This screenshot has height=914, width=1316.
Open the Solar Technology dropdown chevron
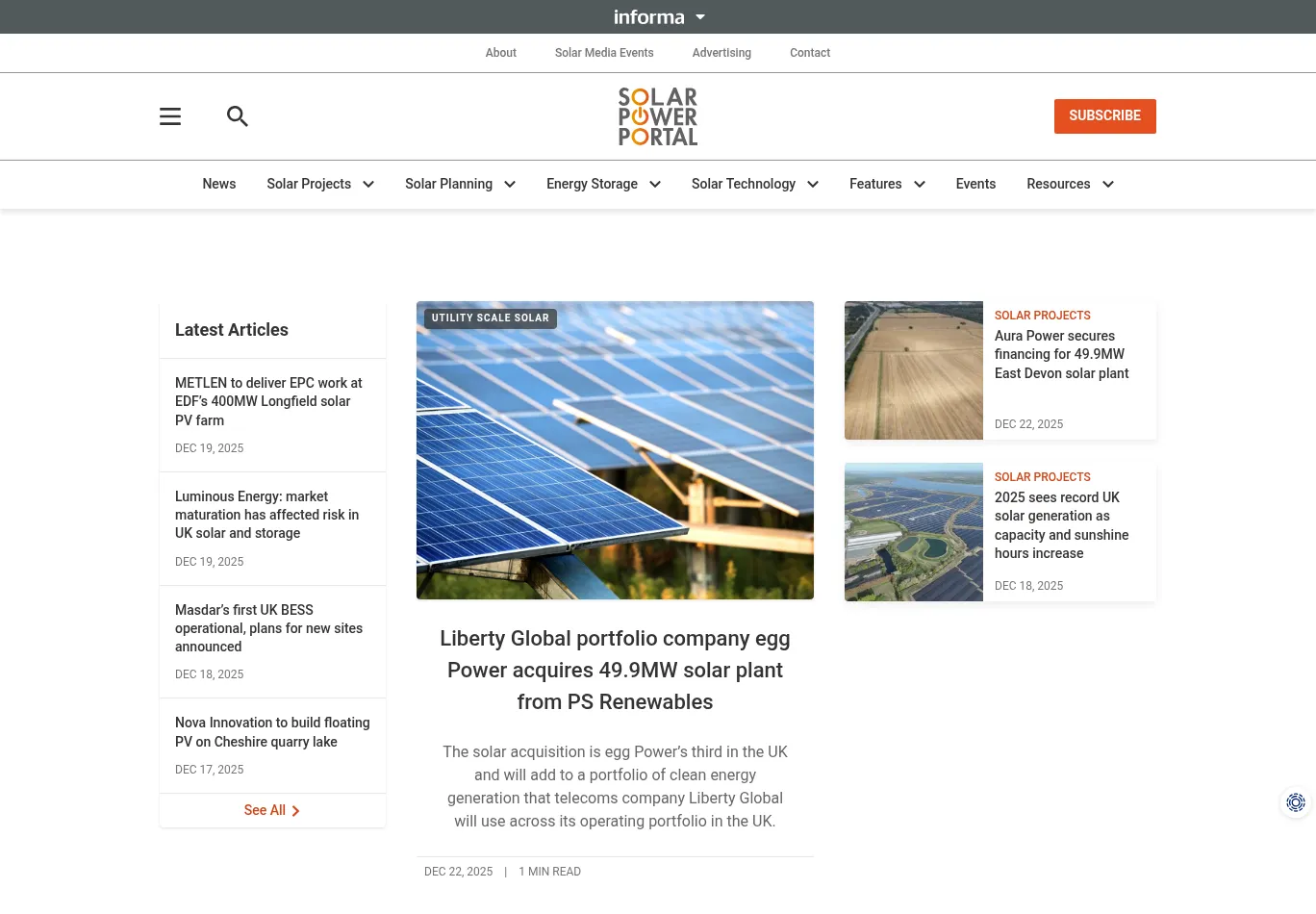point(813,185)
